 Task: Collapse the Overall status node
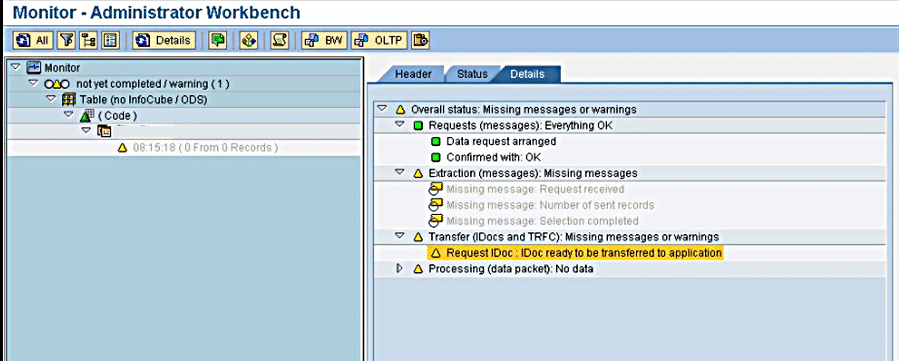[382, 109]
